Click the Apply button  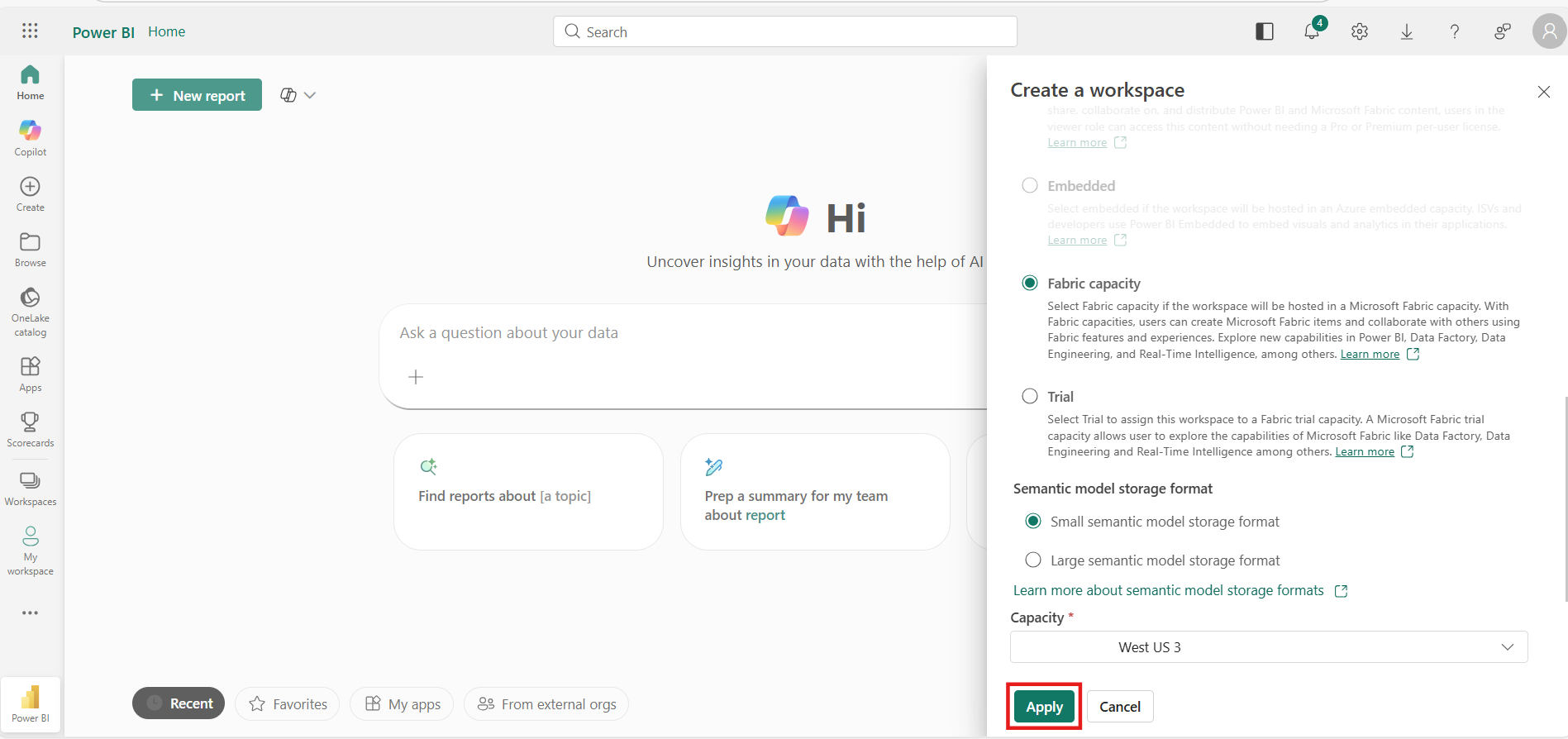click(x=1044, y=707)
